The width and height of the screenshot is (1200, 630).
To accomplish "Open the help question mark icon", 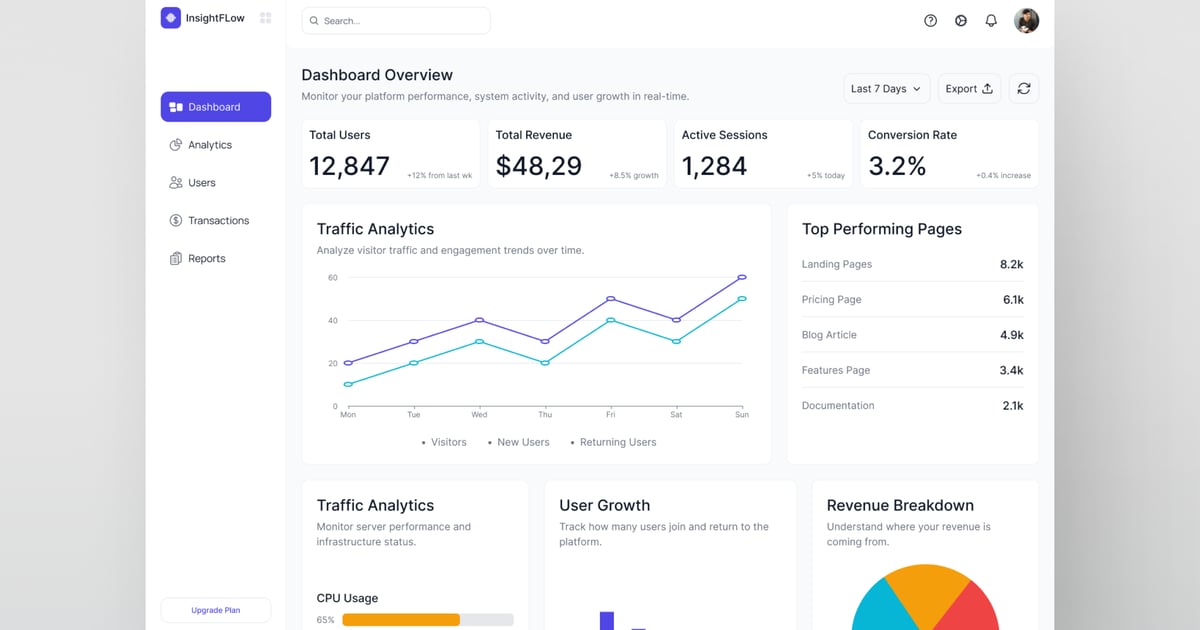I will click(930, 21).
